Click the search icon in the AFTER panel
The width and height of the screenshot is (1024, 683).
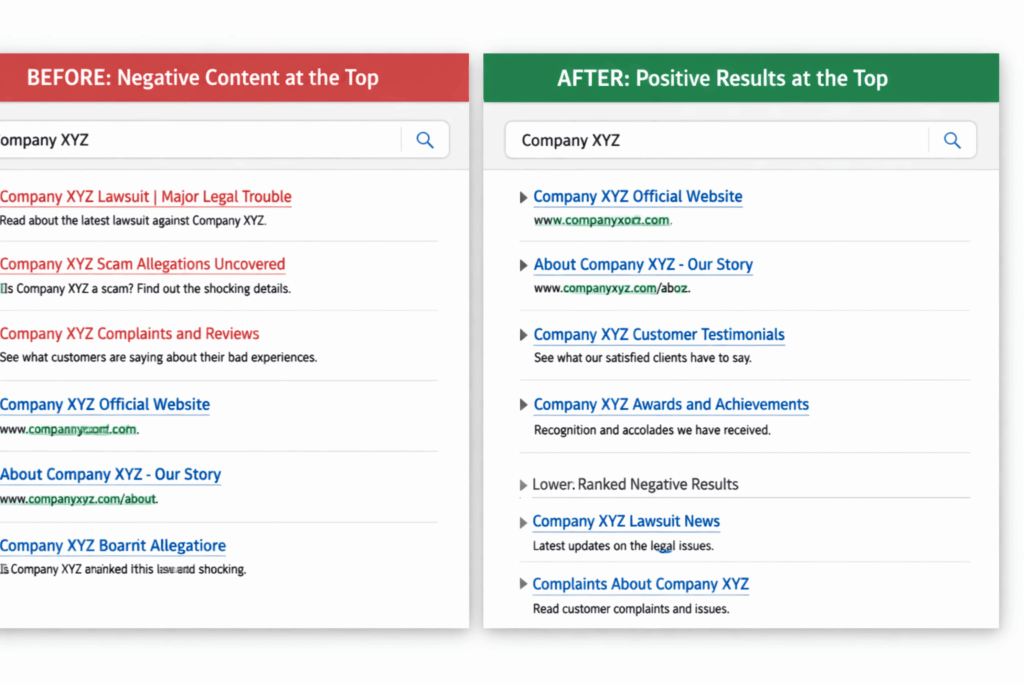point(952,140)
